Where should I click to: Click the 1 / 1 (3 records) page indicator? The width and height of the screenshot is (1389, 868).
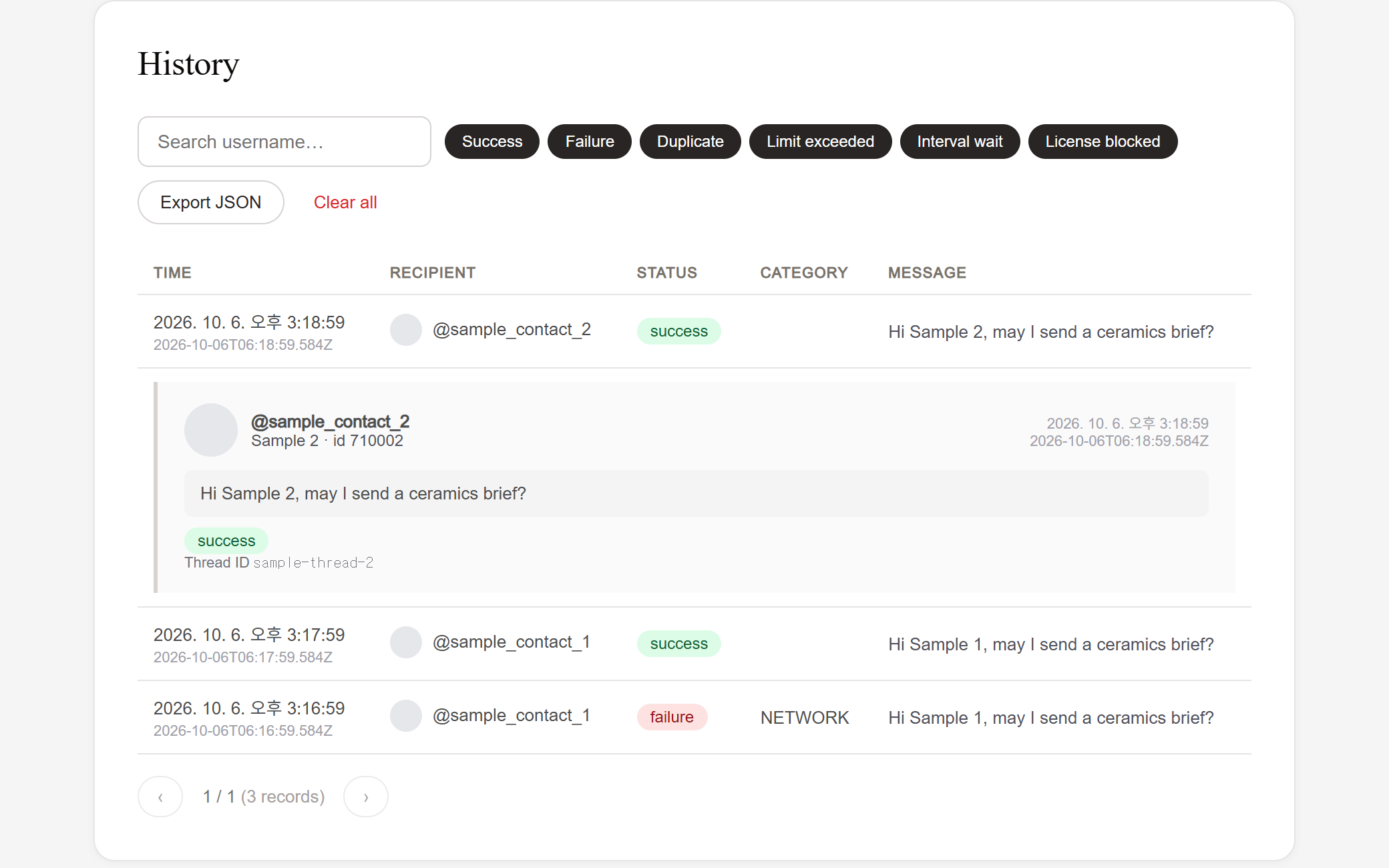[264, 797]
